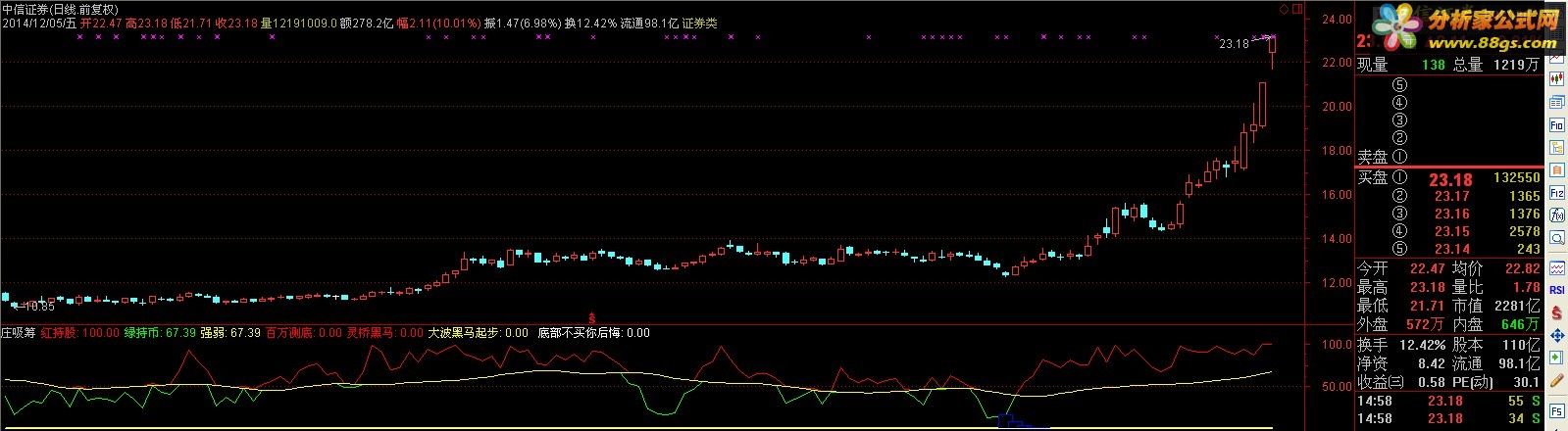This screenshot has height=431, width=1568.
Task: Click 股本 110亿 value
Action: [1520, 345]
